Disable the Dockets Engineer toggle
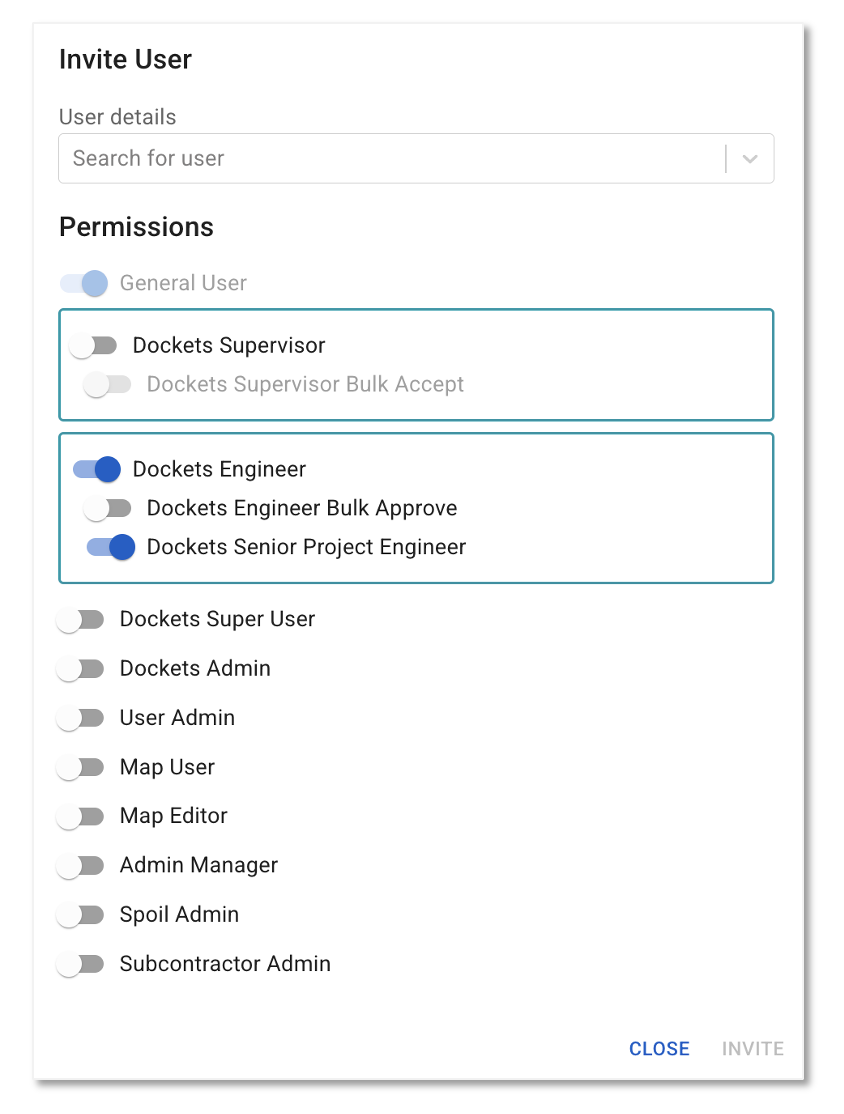Viewport: 844px width, 1114px height. (97, 469)
